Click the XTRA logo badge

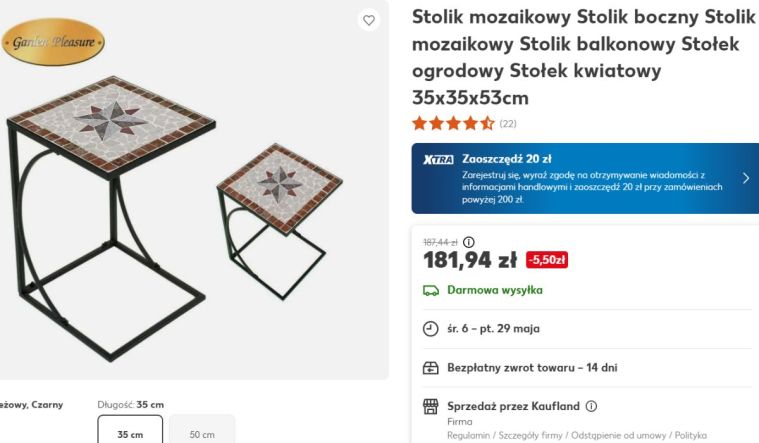coord(438,159)
